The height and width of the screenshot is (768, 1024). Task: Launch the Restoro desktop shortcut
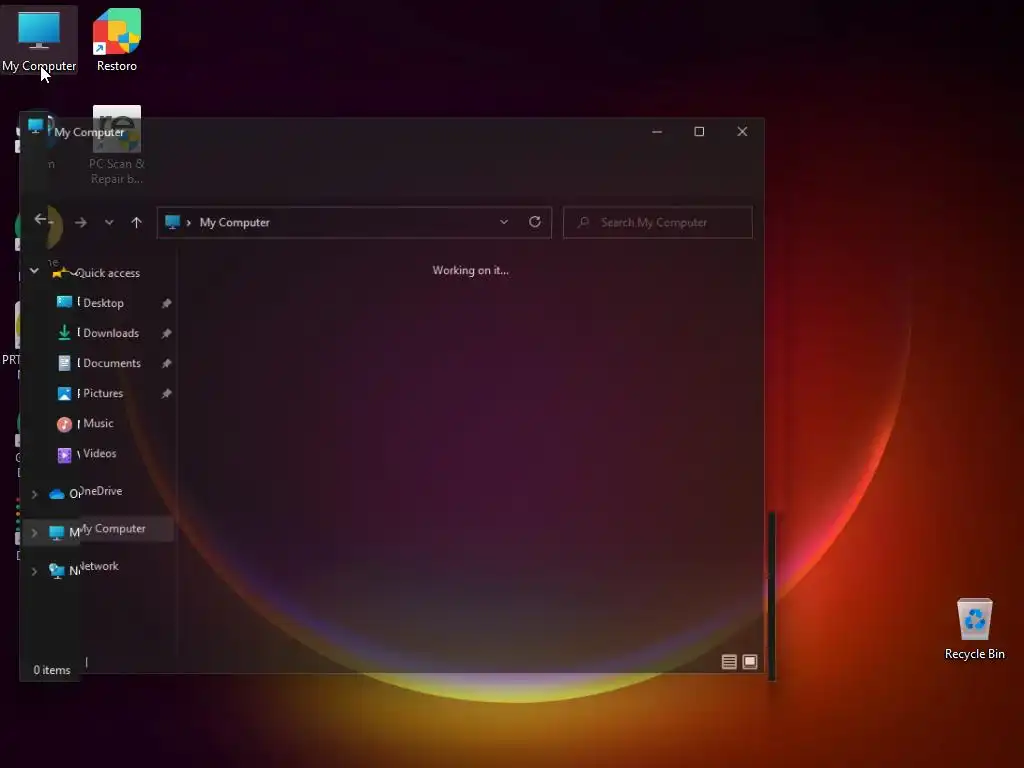[x=116, y=40]
